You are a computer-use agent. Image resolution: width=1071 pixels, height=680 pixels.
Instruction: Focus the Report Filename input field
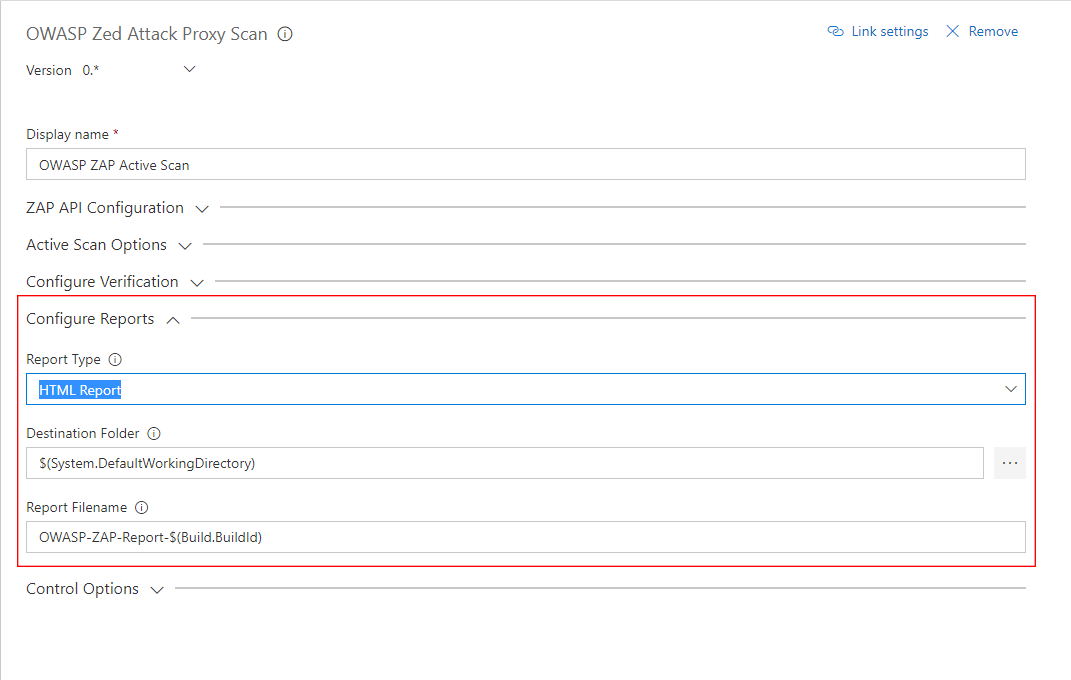[525, 537]
